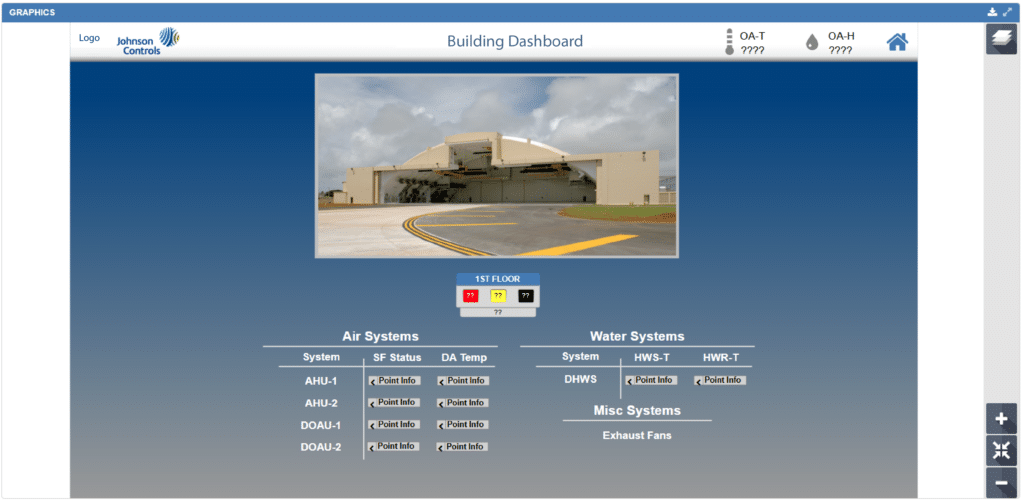Click the red status box on 1st Floor
The height and width of the screenshot is (502, 1024).
coord(470,296)
